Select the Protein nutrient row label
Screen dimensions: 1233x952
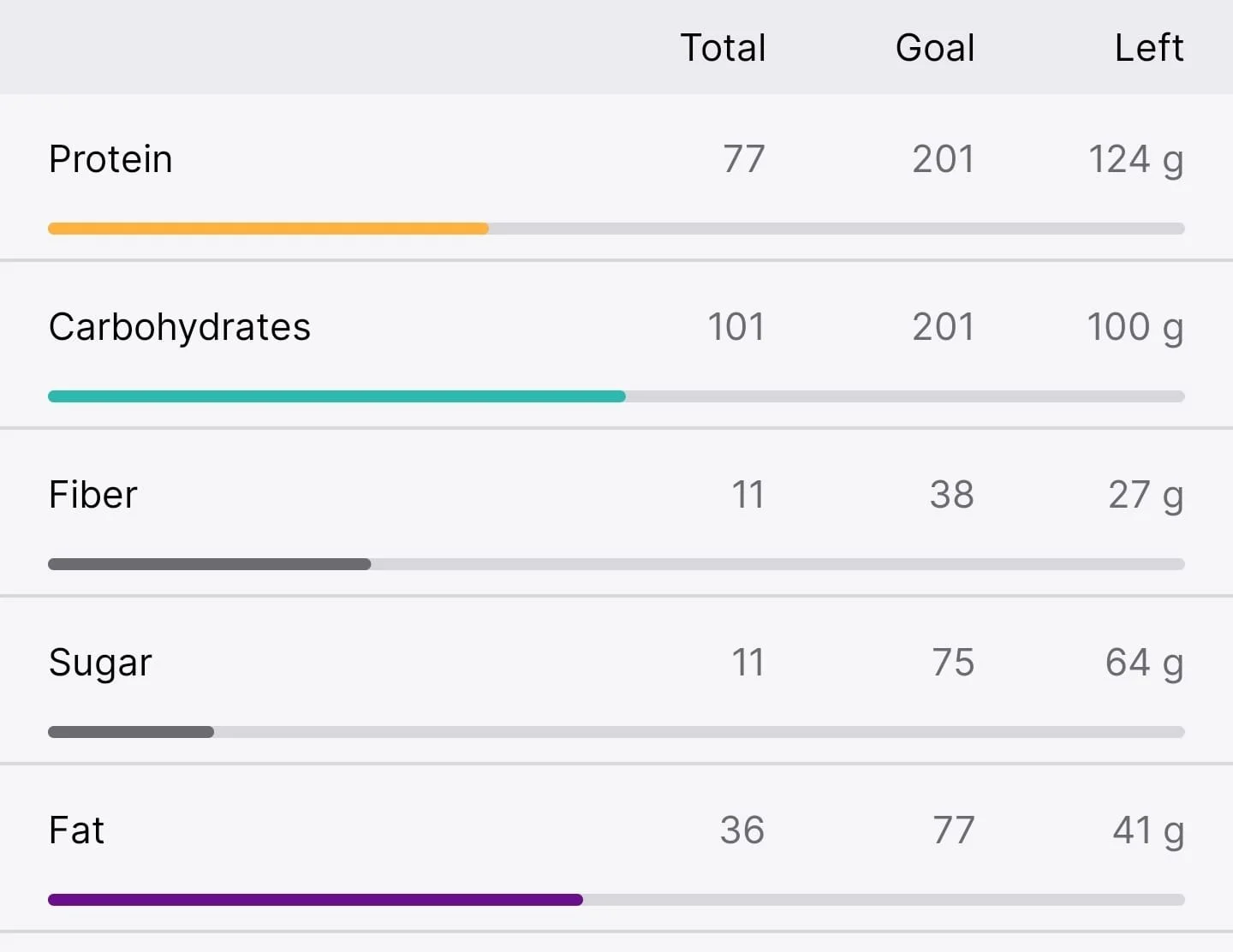(110, 159)
